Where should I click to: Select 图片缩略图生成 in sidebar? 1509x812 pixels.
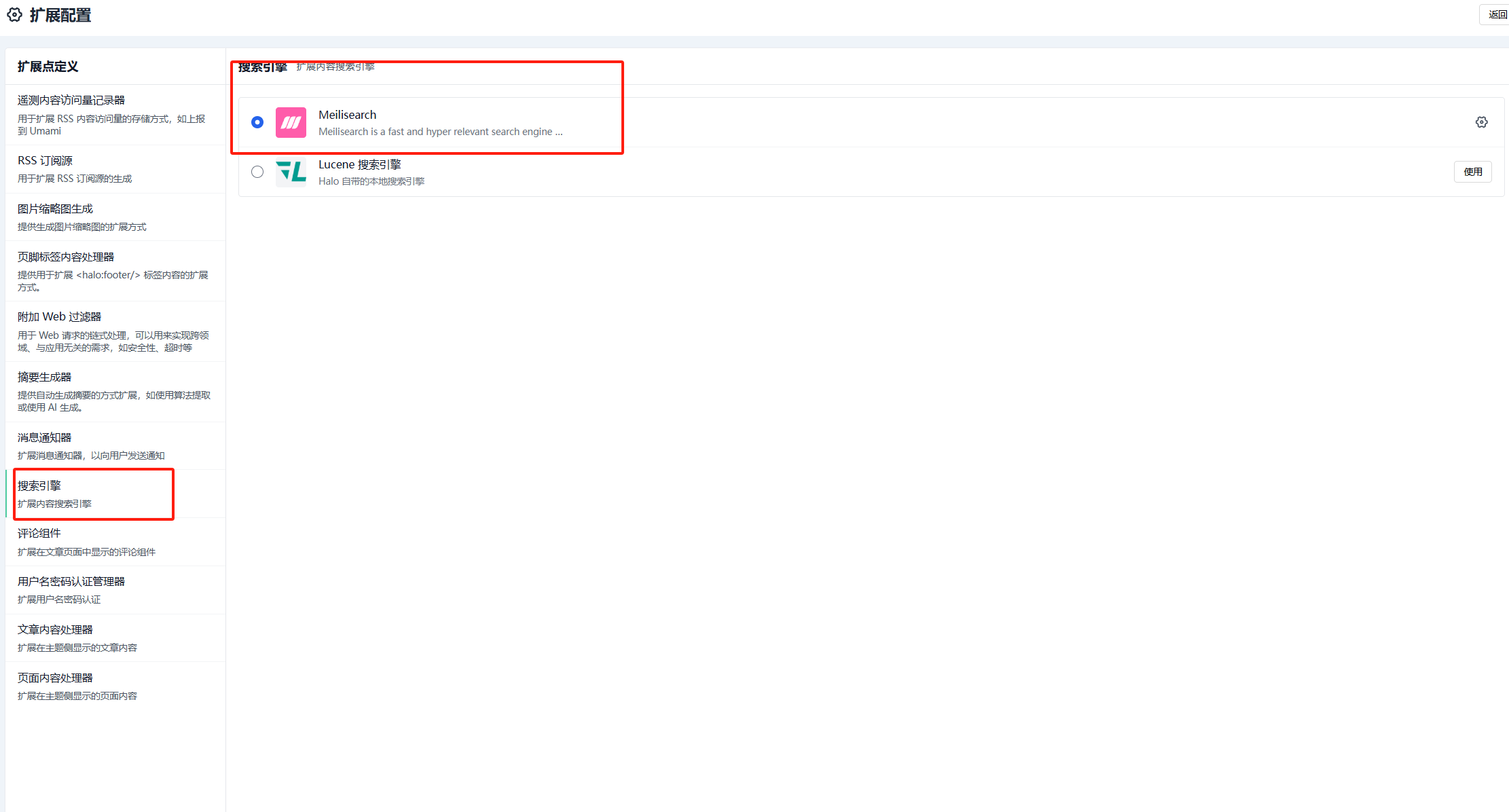pyautogui.click(x=55, y=209)
